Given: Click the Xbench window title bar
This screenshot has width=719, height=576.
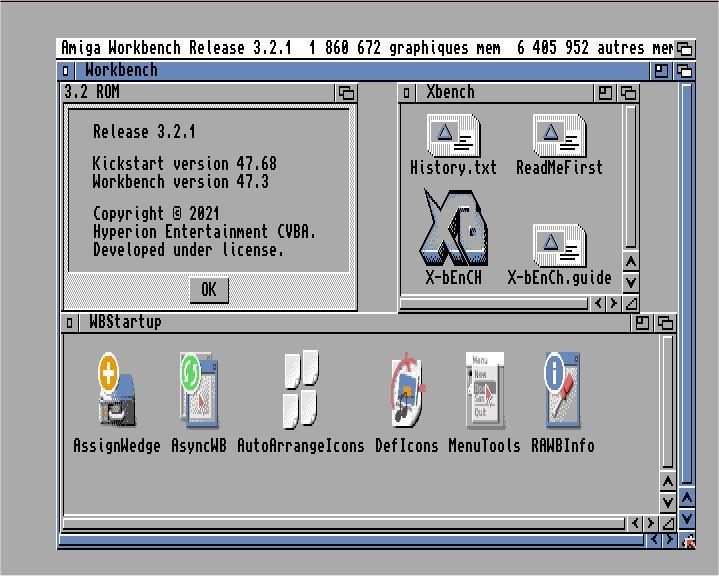Looking at the screenshot, I should tap(504, 93).
